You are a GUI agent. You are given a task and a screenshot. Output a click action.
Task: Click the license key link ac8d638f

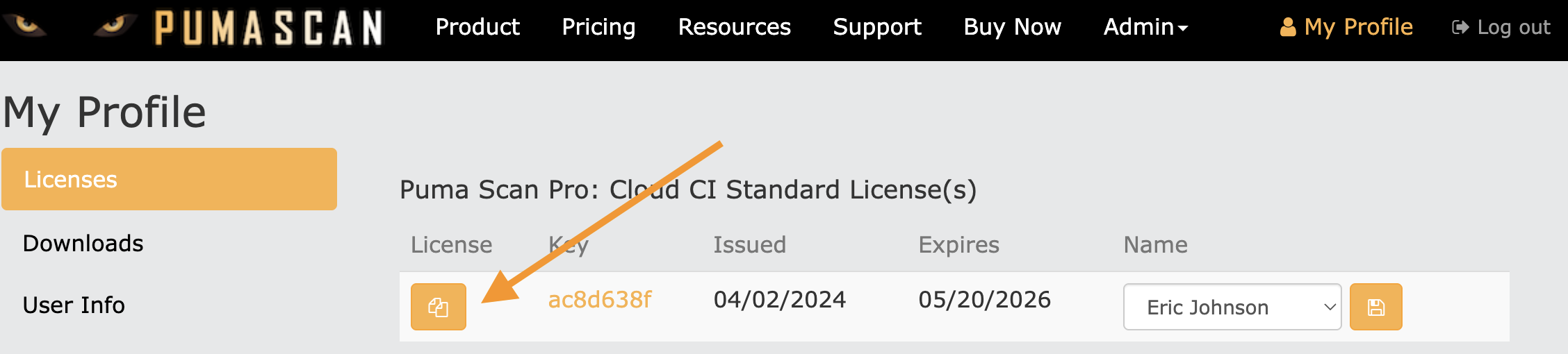600,299
